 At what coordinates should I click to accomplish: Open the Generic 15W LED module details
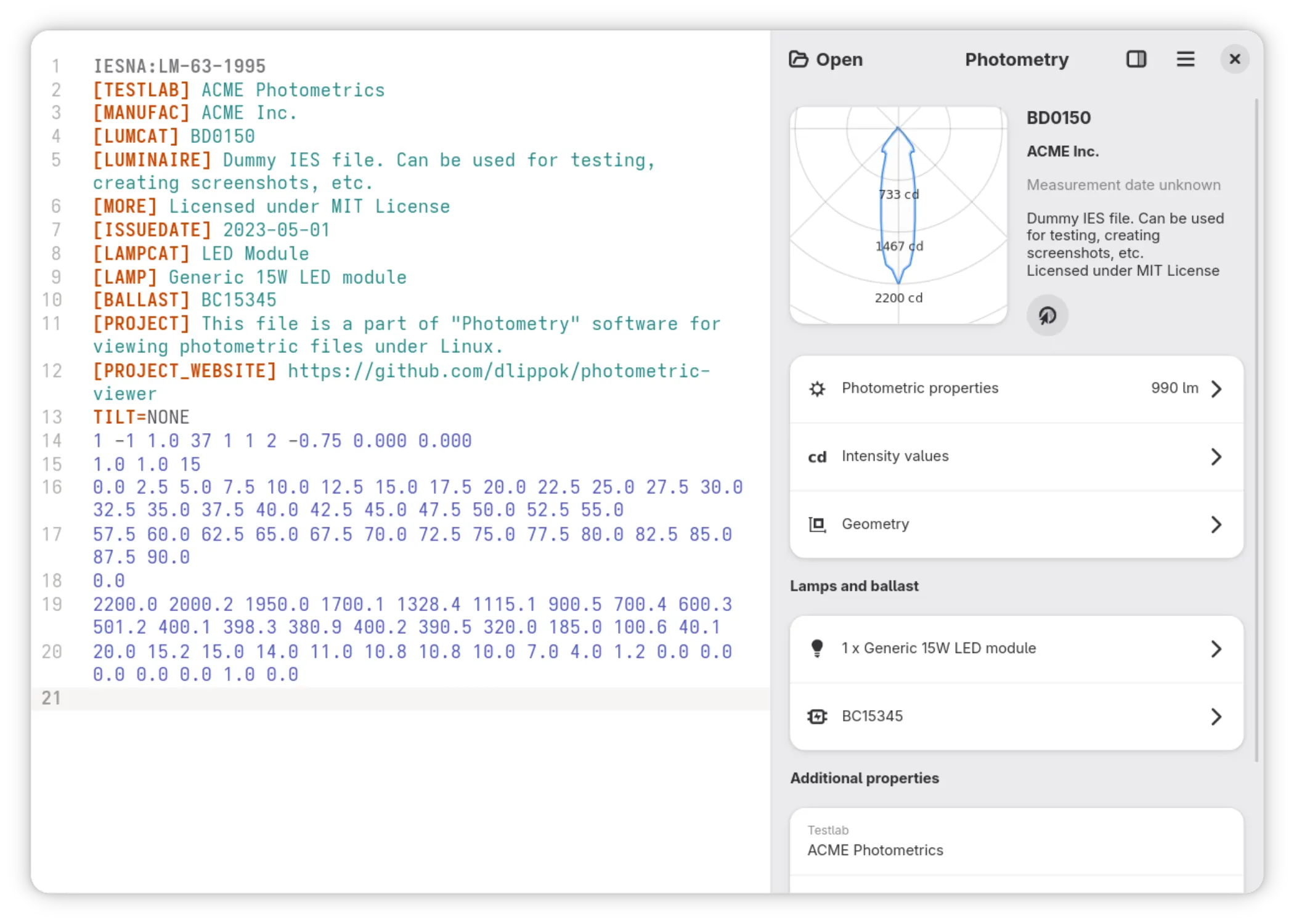pos(1017,649)
